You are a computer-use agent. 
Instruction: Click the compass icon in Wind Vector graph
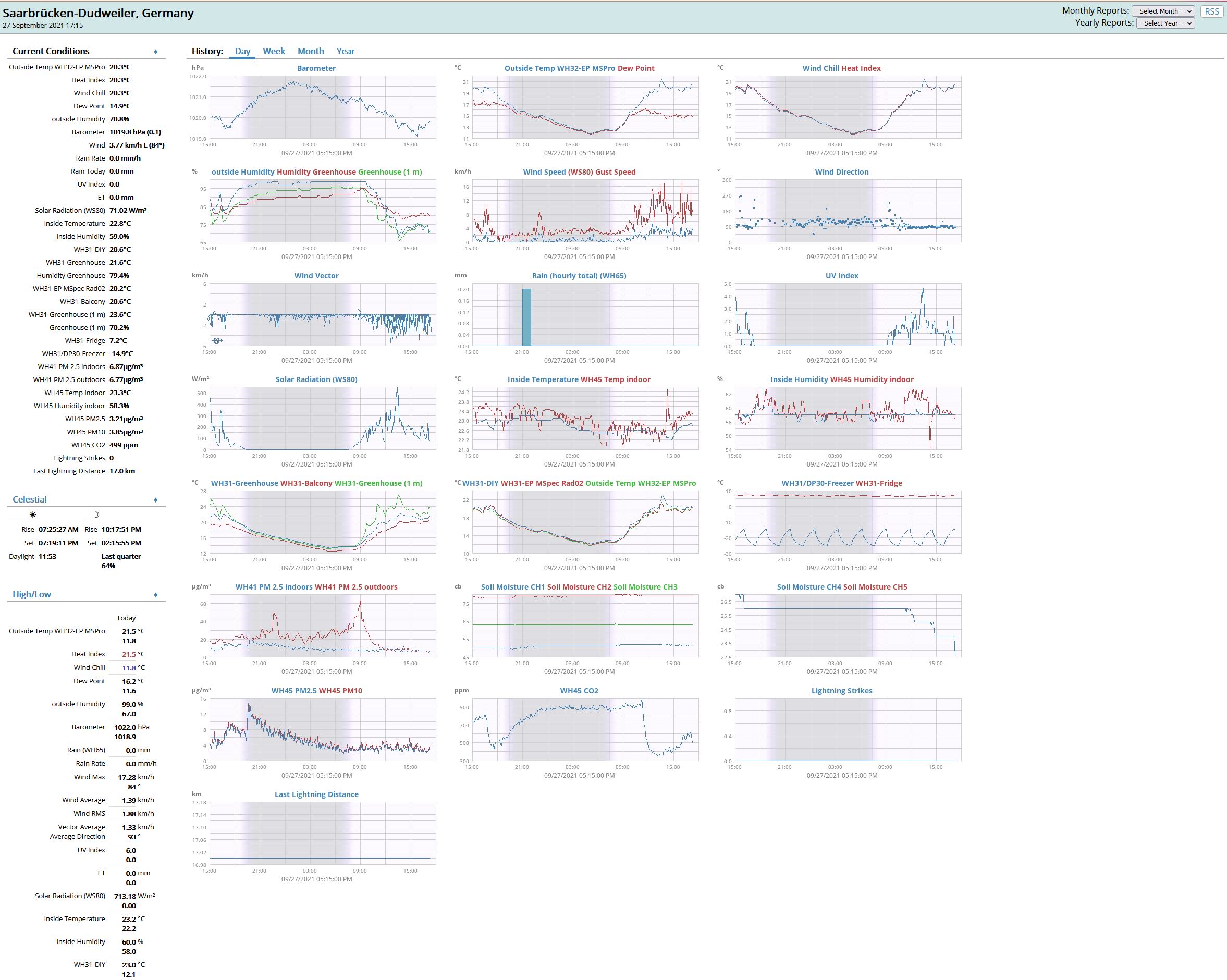click(217, 340)
